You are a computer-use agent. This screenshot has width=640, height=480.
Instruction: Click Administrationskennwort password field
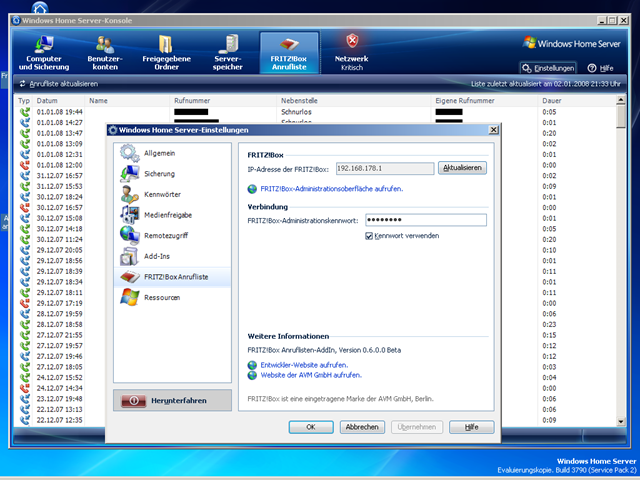tap(426, 220)
